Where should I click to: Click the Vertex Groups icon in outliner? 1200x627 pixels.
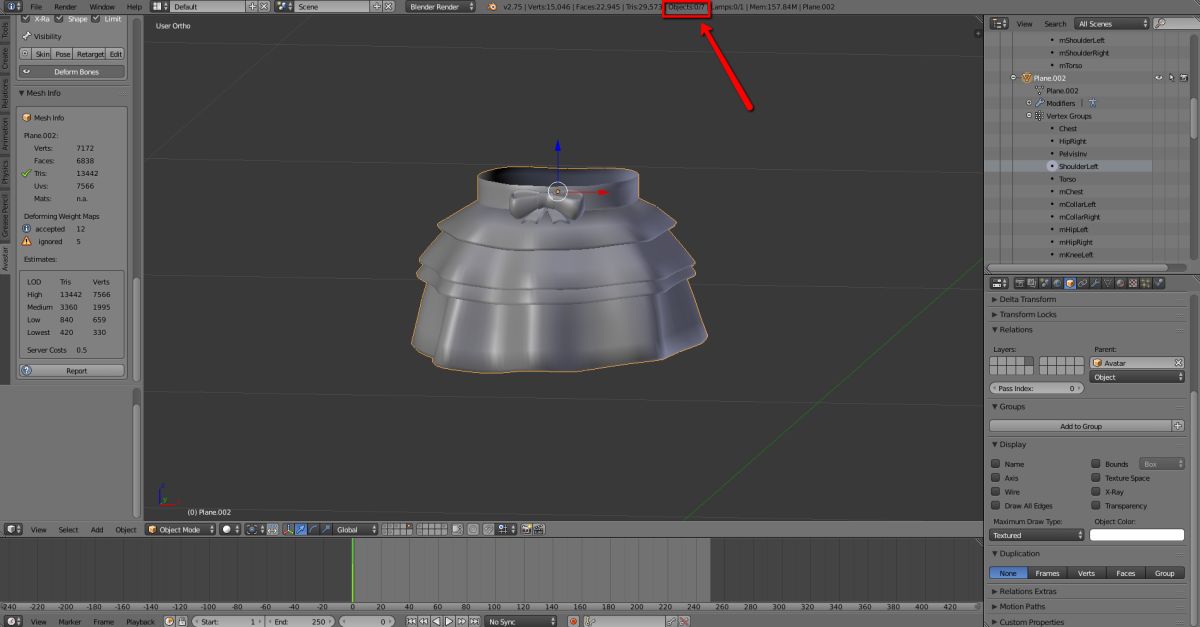(x=1039, y=116)
